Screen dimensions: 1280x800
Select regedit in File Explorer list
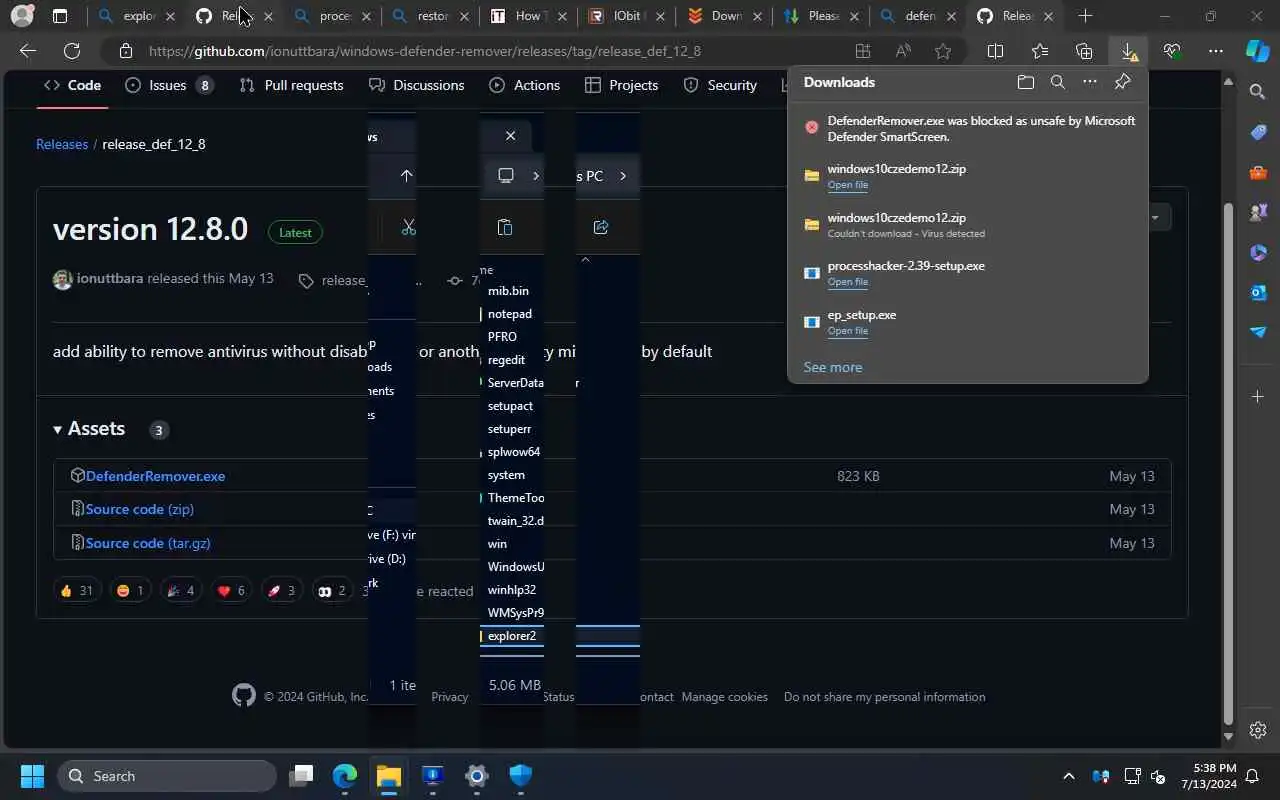click(506, 360)
